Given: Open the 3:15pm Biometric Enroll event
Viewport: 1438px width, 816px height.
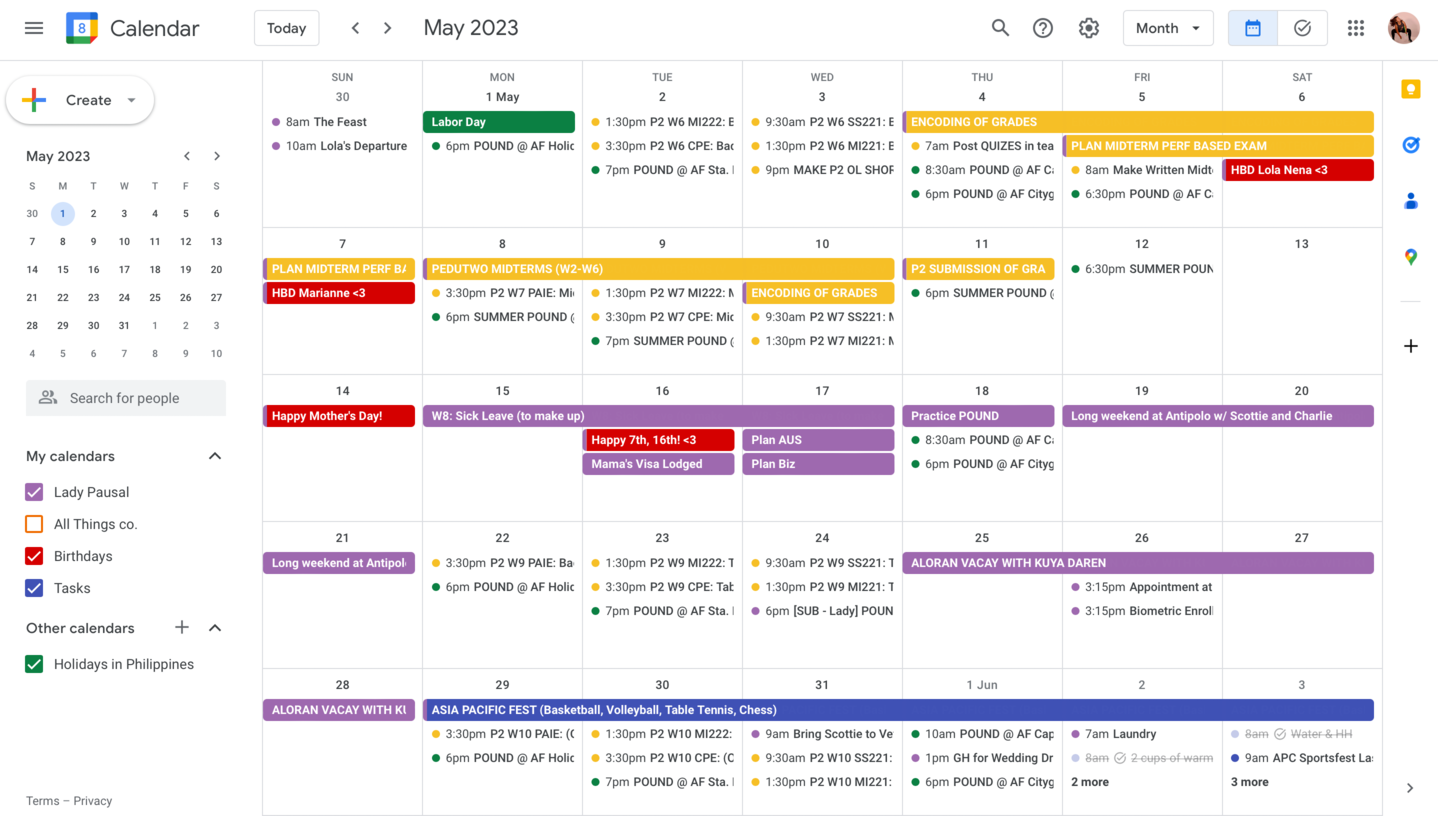Looking at the screenshot, I should [x=1138, y=611].
